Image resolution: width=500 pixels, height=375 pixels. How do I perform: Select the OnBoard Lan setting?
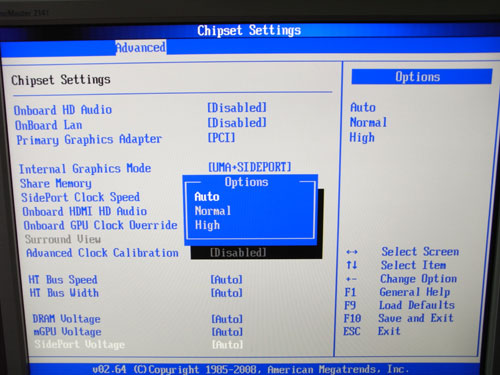(x=48, y=125)
